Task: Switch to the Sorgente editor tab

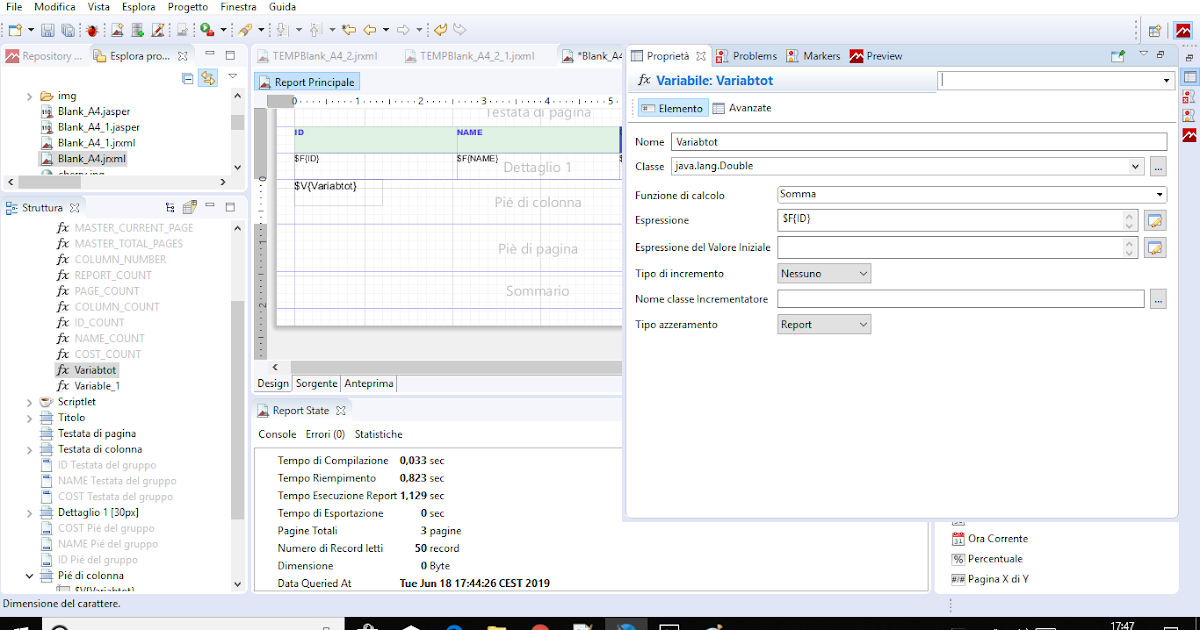Action: pyautogui.click(x=316, y=383)
